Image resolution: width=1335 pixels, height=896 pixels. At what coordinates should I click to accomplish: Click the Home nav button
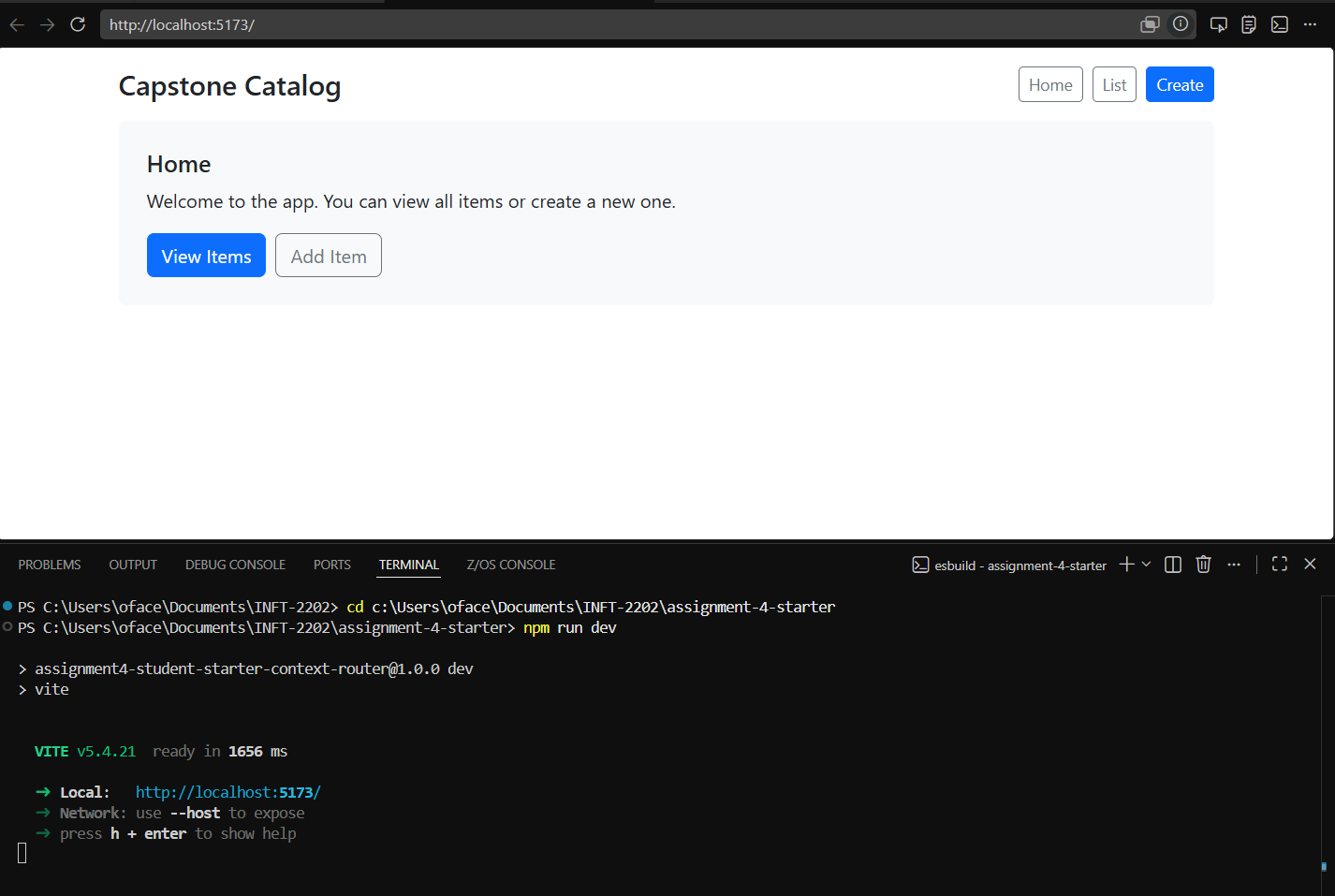click(x=1050, y=84)
